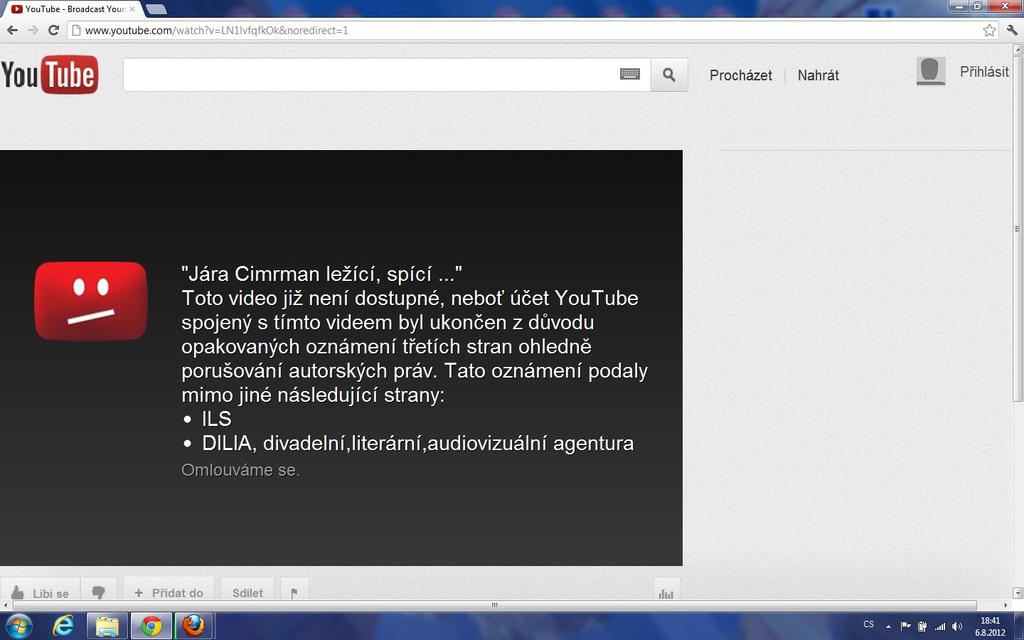This screenshot has height=640, width=1024.
Task: Click scrollbar down arrow
Action: [x=1017, y=592]
